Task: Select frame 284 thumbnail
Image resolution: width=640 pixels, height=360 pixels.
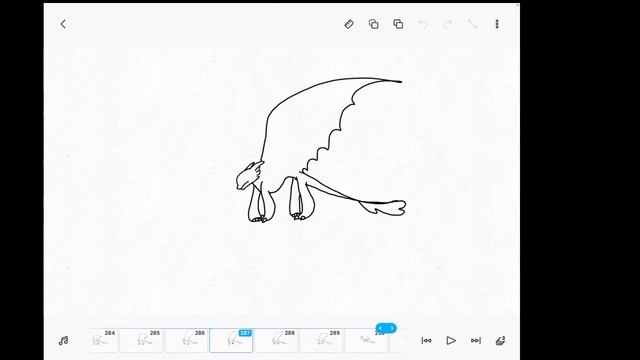Action: point(102,340)
